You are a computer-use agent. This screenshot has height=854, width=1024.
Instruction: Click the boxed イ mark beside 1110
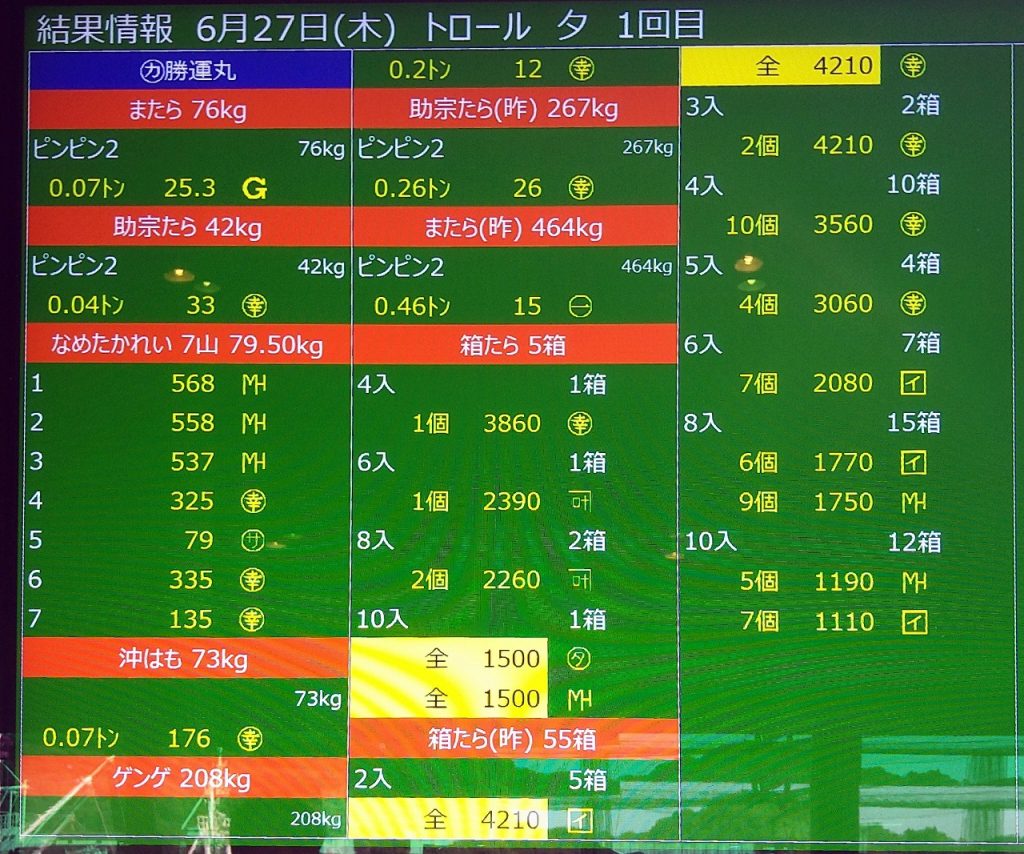coord(913,622)
